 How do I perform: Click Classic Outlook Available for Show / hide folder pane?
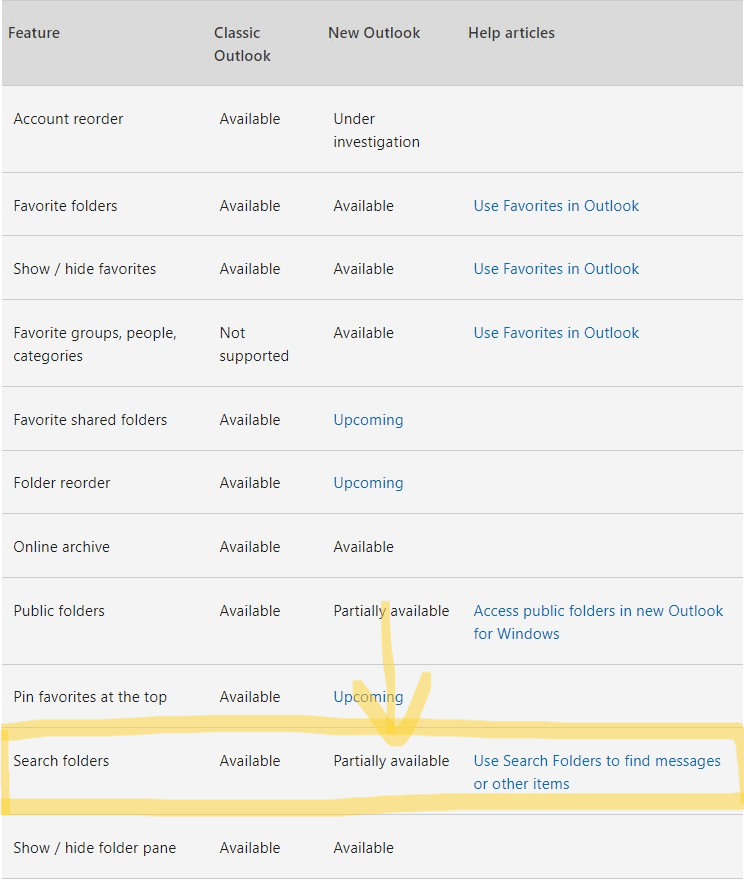250,848
